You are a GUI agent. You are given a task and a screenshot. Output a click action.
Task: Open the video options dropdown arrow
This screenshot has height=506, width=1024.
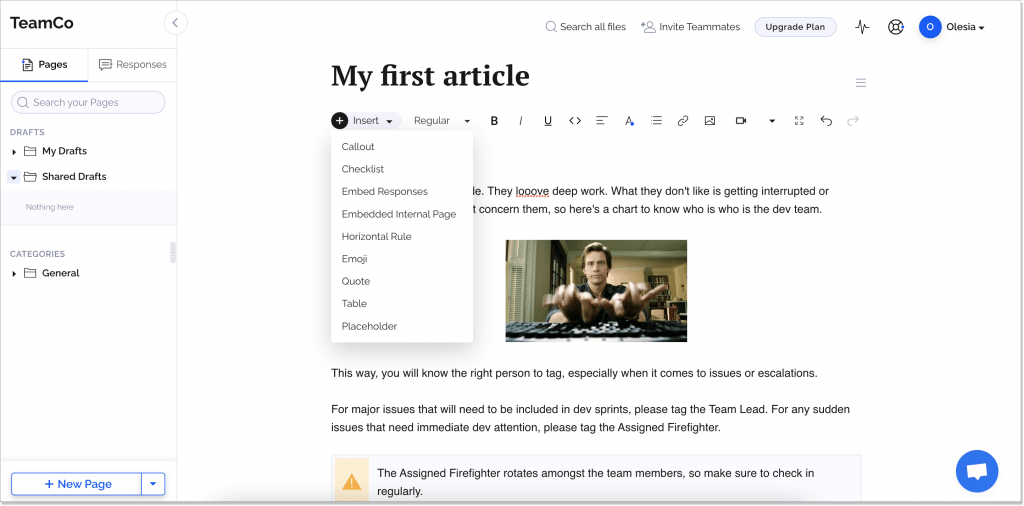pyautogui.click(x=772, y=121)
